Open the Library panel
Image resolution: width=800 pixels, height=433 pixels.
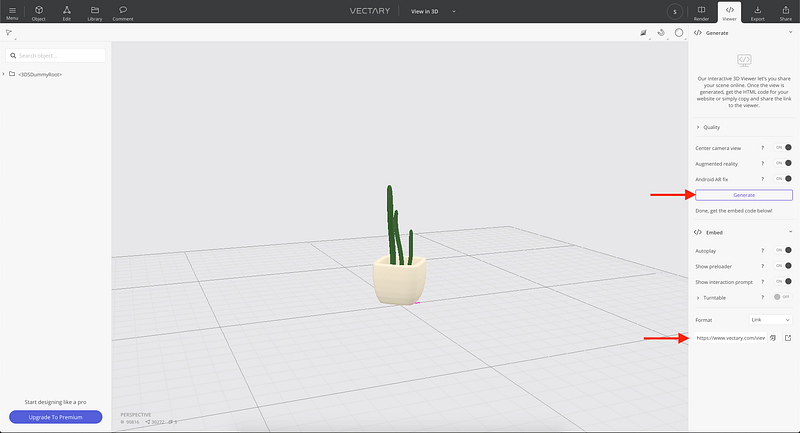pos(95,12)
